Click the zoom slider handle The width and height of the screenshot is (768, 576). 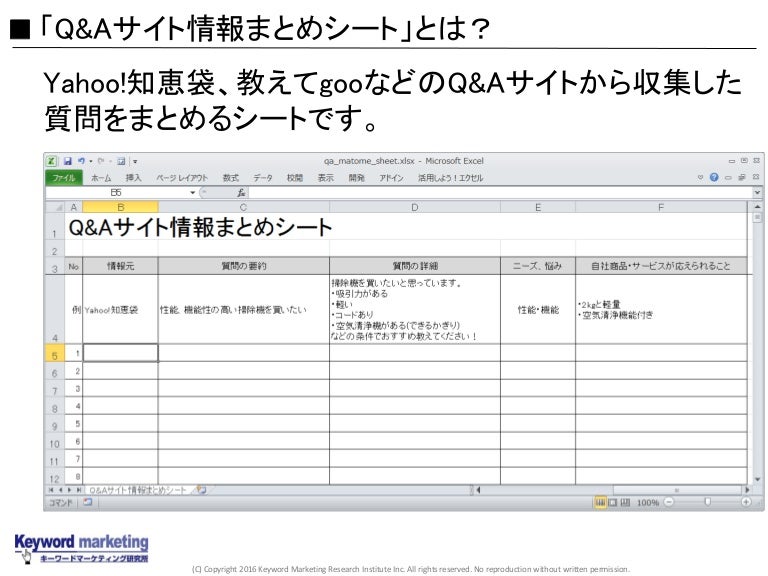click(x=707, y=503)
